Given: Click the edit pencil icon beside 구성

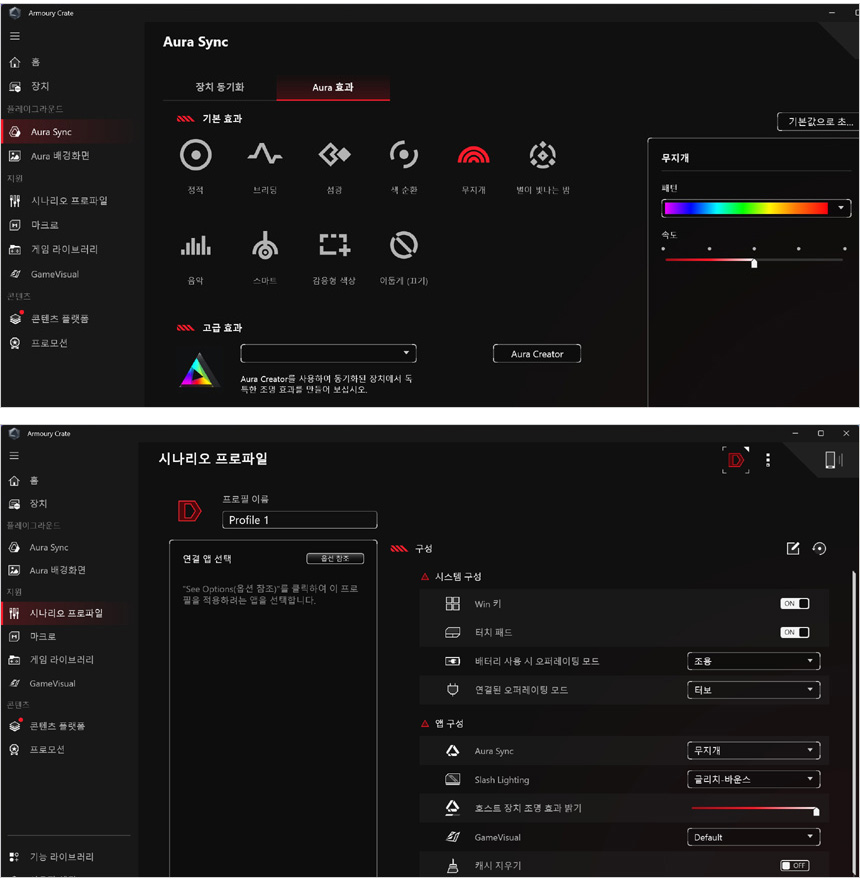Looking at the screenshot, I should (793, 548).
